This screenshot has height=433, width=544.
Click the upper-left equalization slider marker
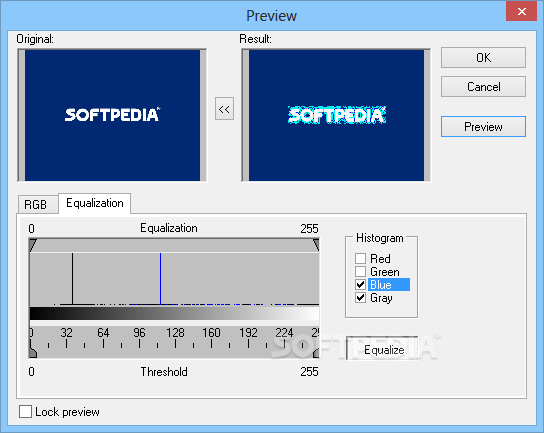pos(33,245)
